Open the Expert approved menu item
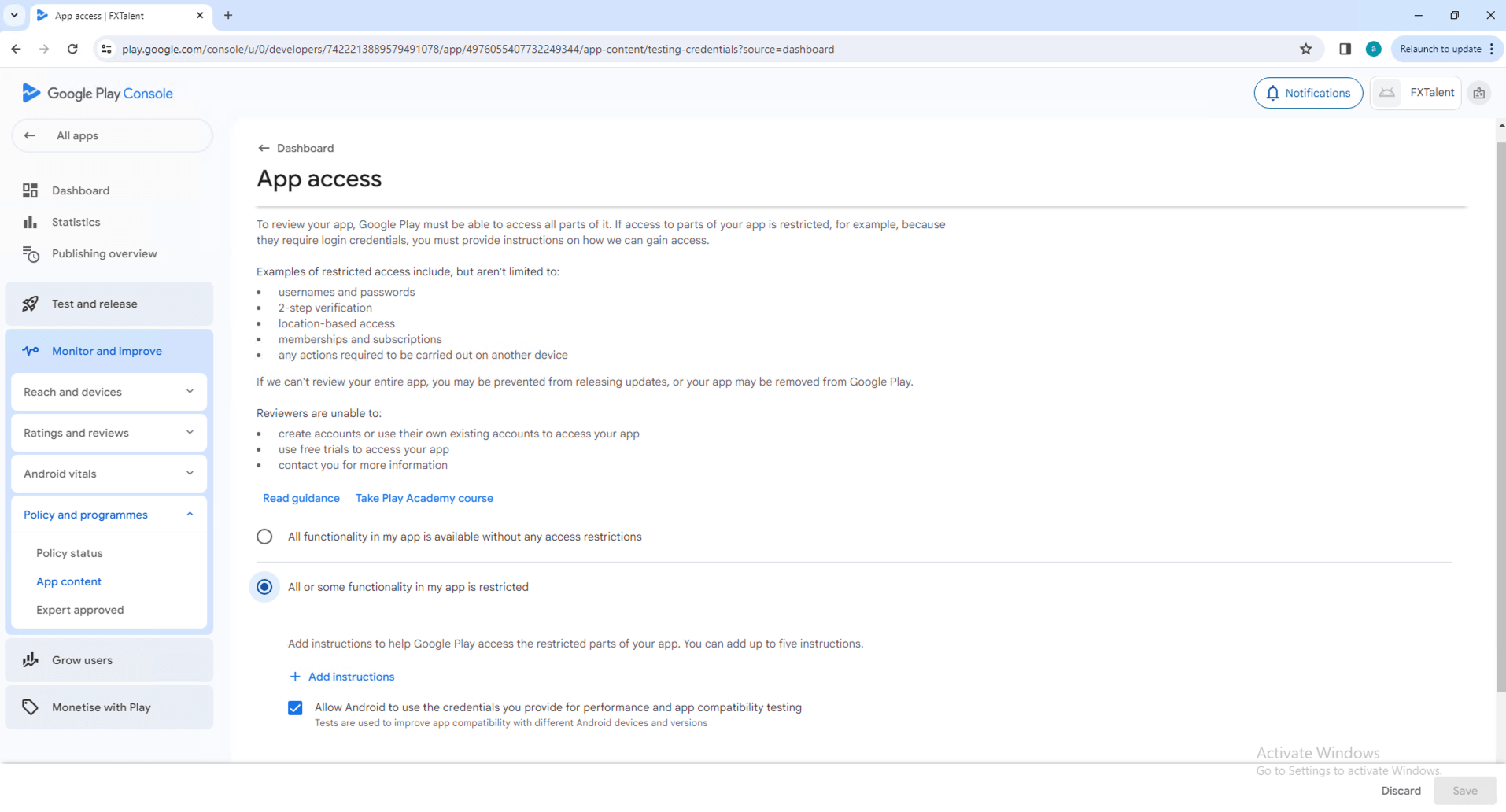 click(x=79, y=610)
